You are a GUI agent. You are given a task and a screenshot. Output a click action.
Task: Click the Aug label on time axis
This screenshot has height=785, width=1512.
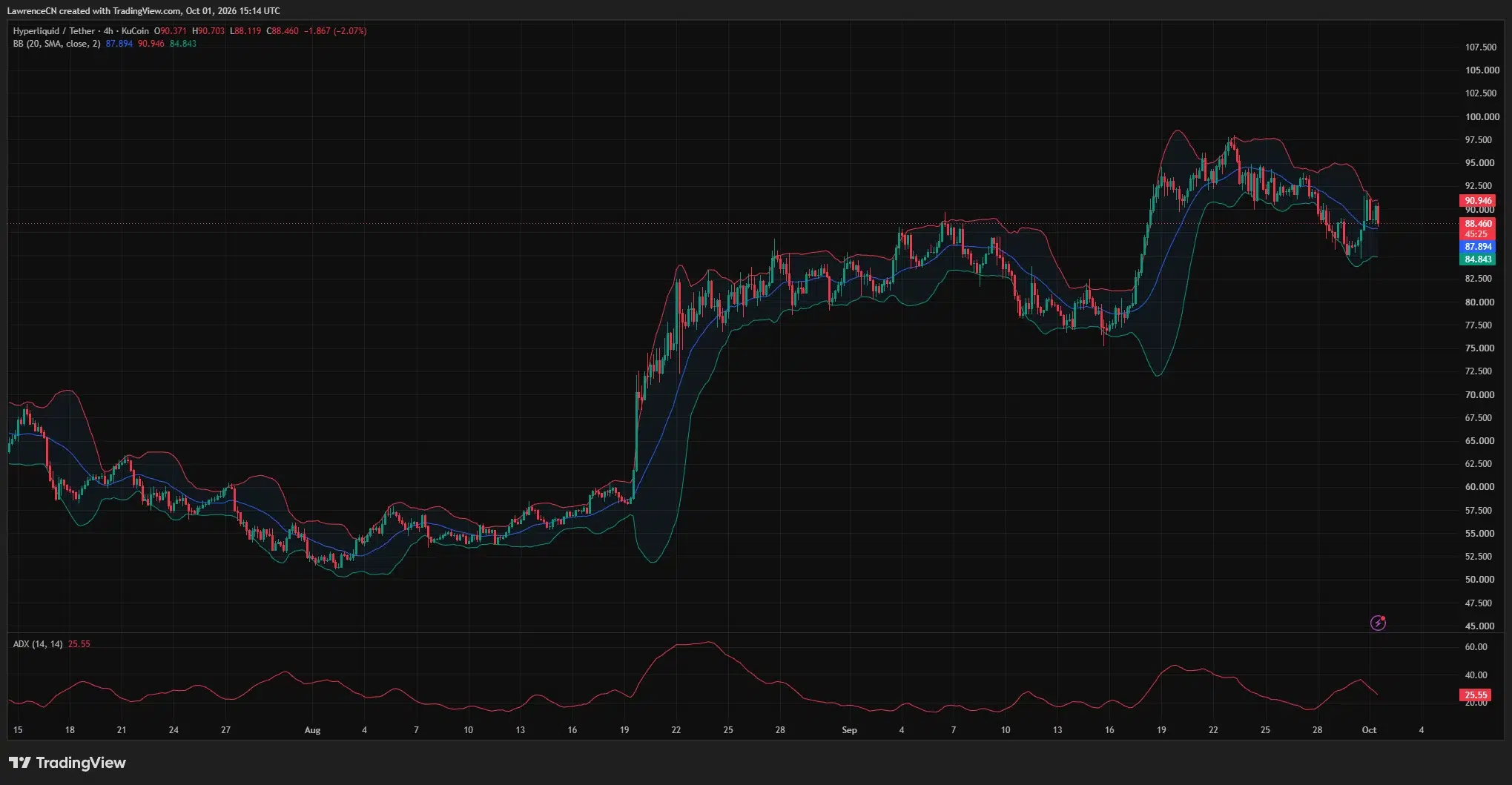tap(312, 730)
